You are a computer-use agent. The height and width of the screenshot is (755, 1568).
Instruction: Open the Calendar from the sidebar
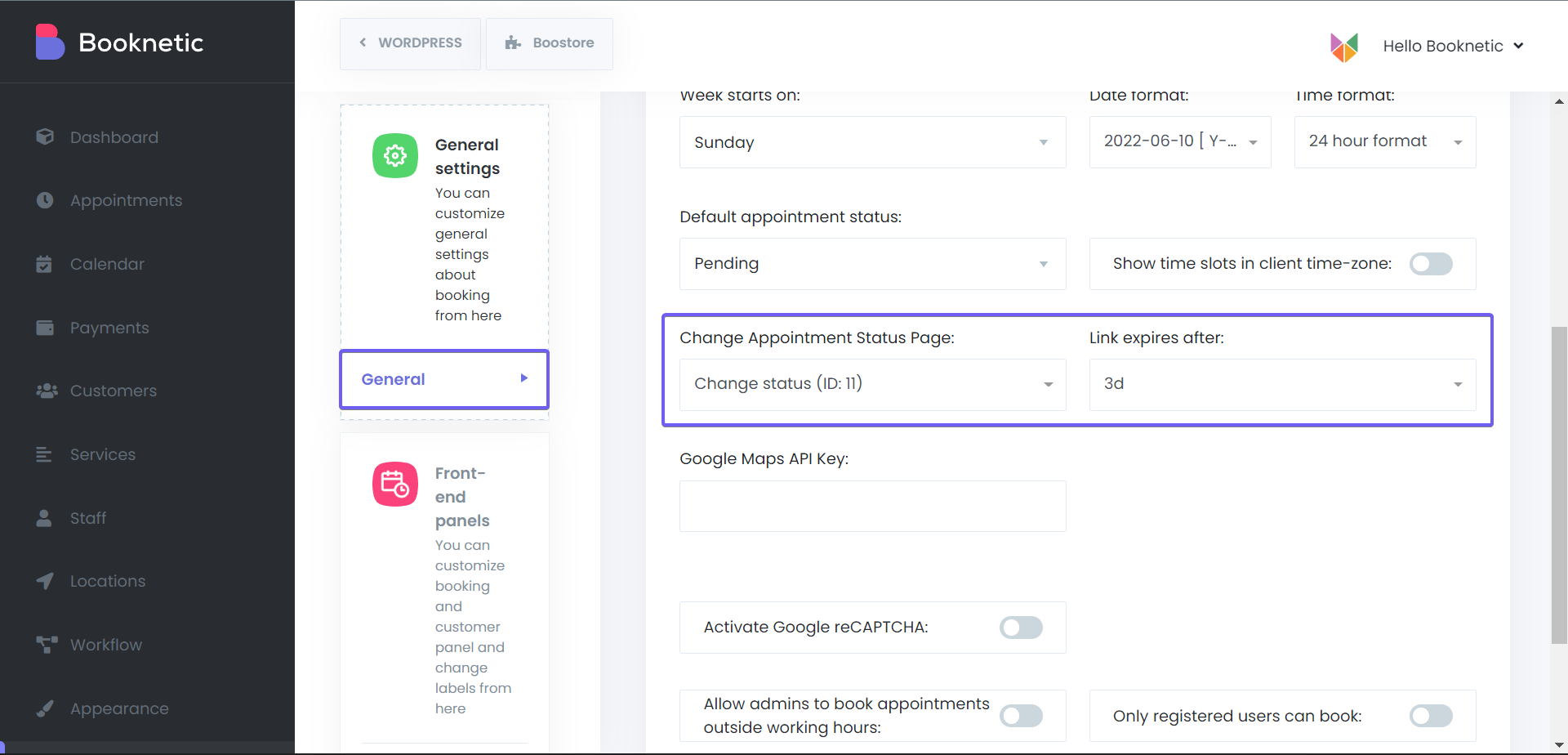point(107,264)
